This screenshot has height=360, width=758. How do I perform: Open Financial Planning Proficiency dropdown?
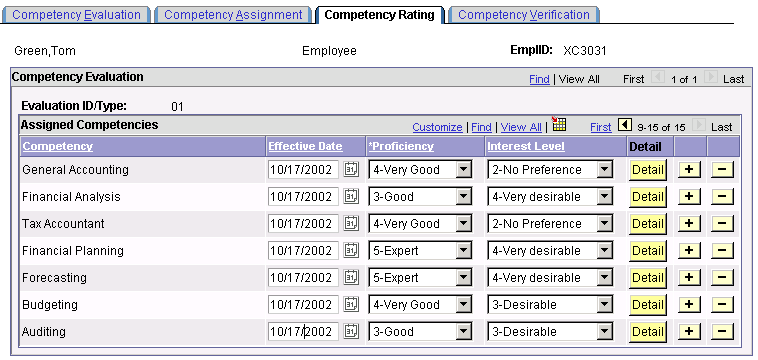point(420,251)
